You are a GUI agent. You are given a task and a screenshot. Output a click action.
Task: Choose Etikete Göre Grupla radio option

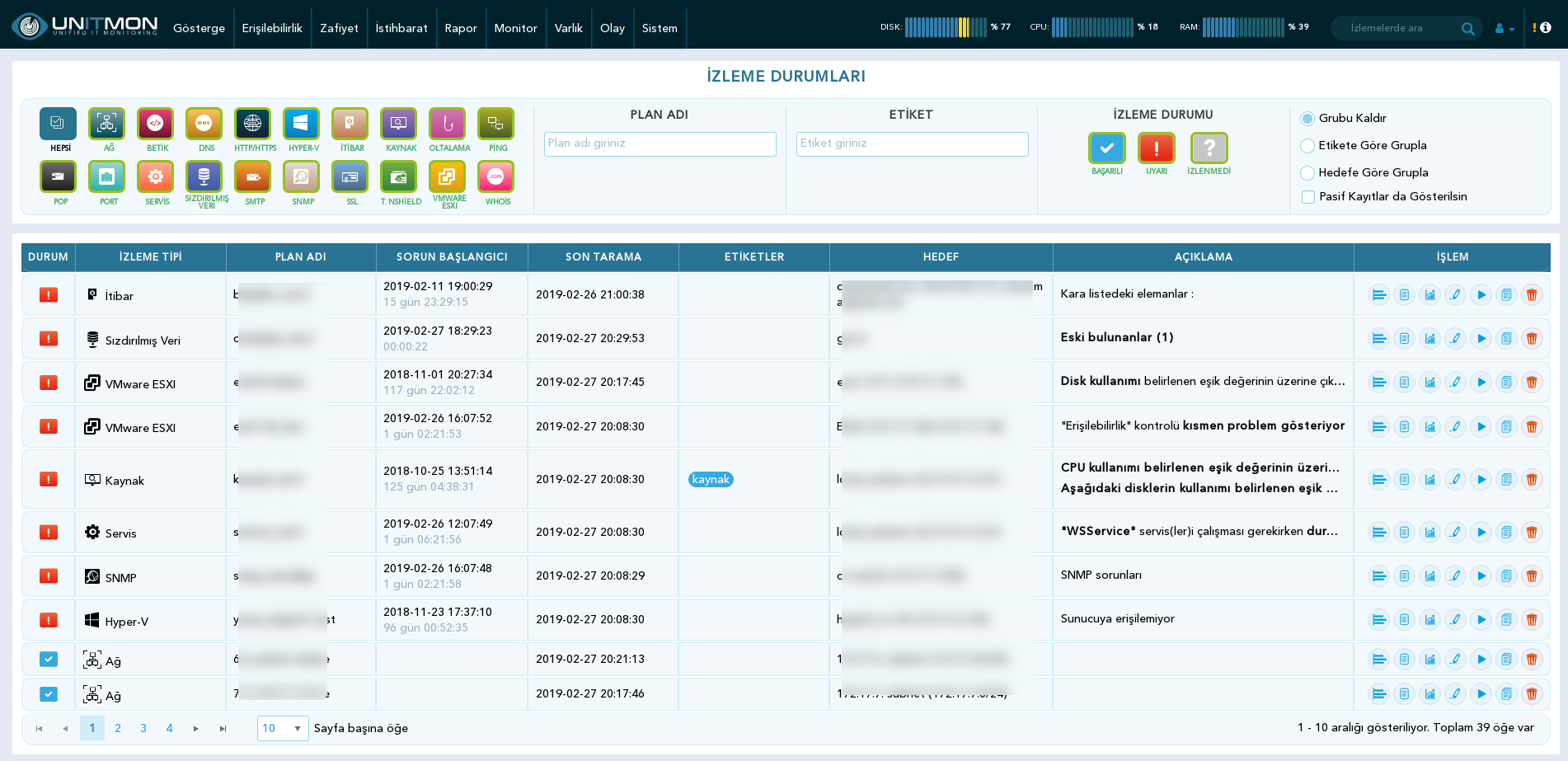[1307, 146]
